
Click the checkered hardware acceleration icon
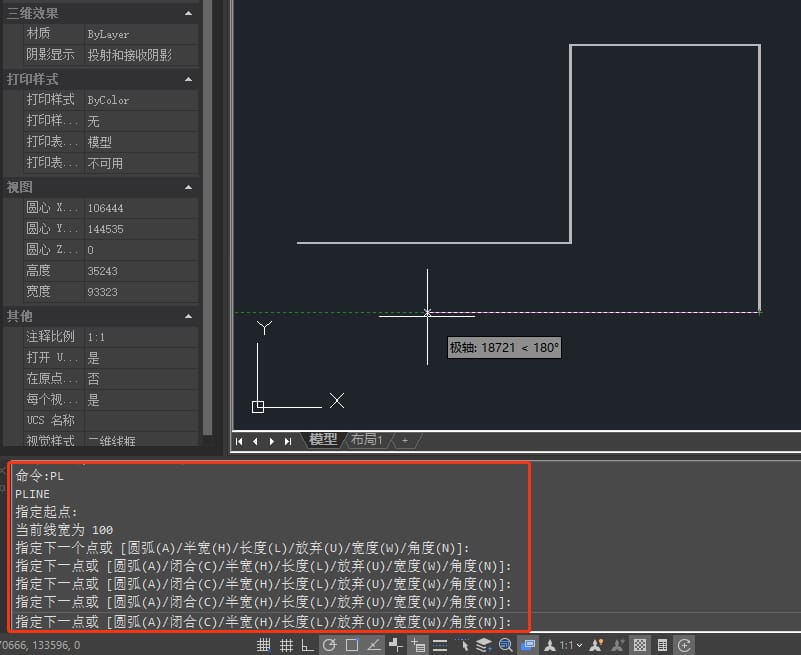pyautogui.click(x=640, y=645)
